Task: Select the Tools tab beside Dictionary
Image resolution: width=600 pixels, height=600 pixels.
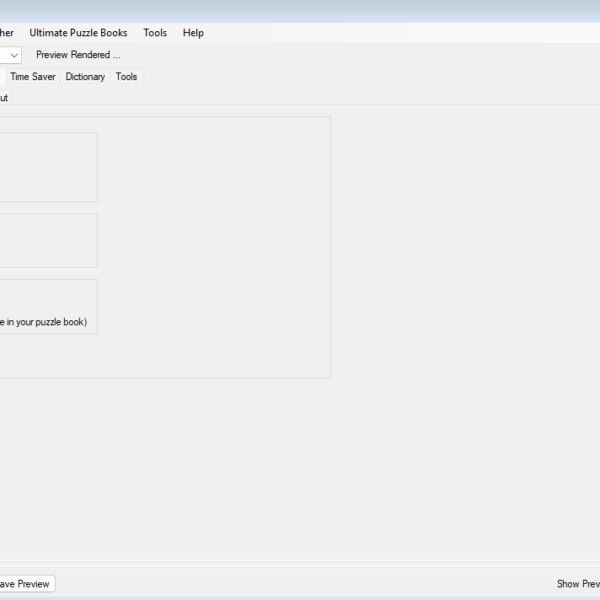Action: (x=126, y=76)
